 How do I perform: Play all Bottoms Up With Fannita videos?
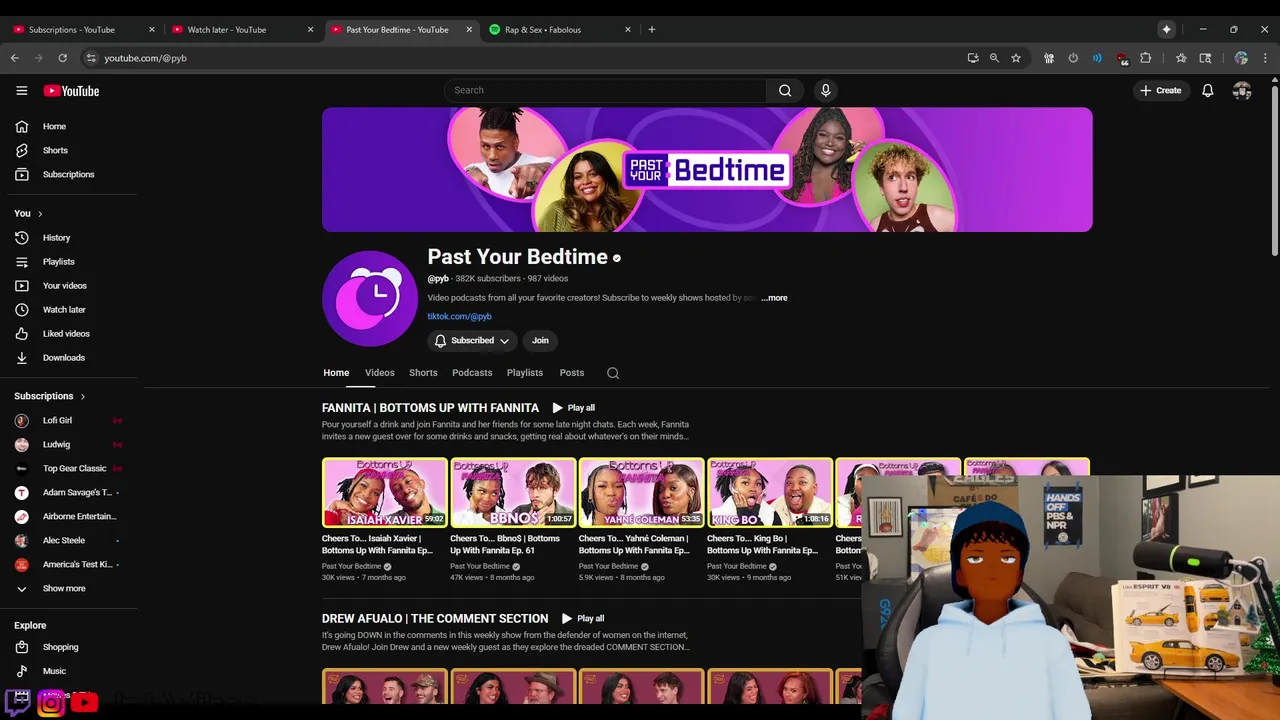click(574, 408)
